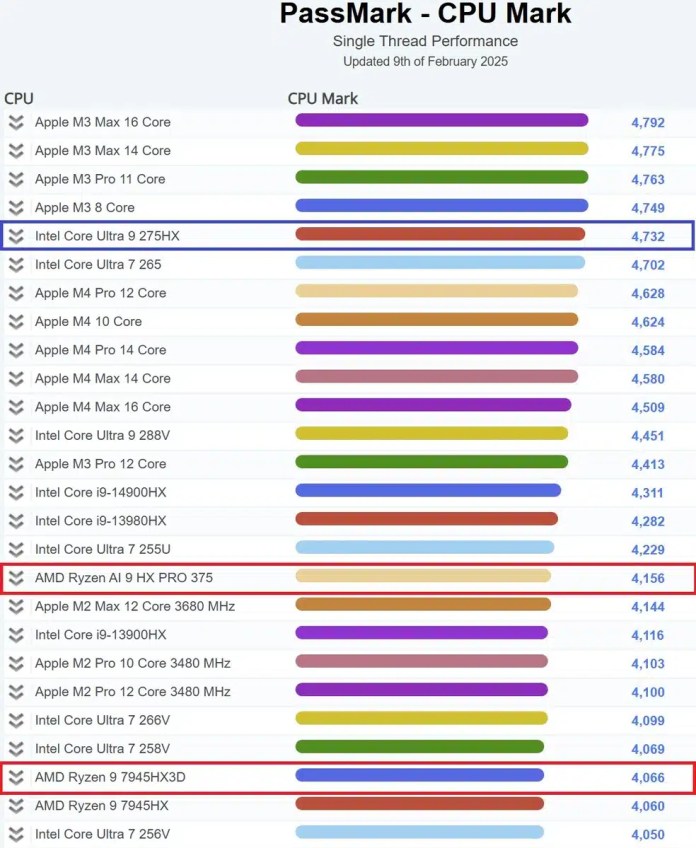Expand the Apple M2 Pro 10 Core row
This screenshot has height=848, width=696.
[x=16, y=664]
